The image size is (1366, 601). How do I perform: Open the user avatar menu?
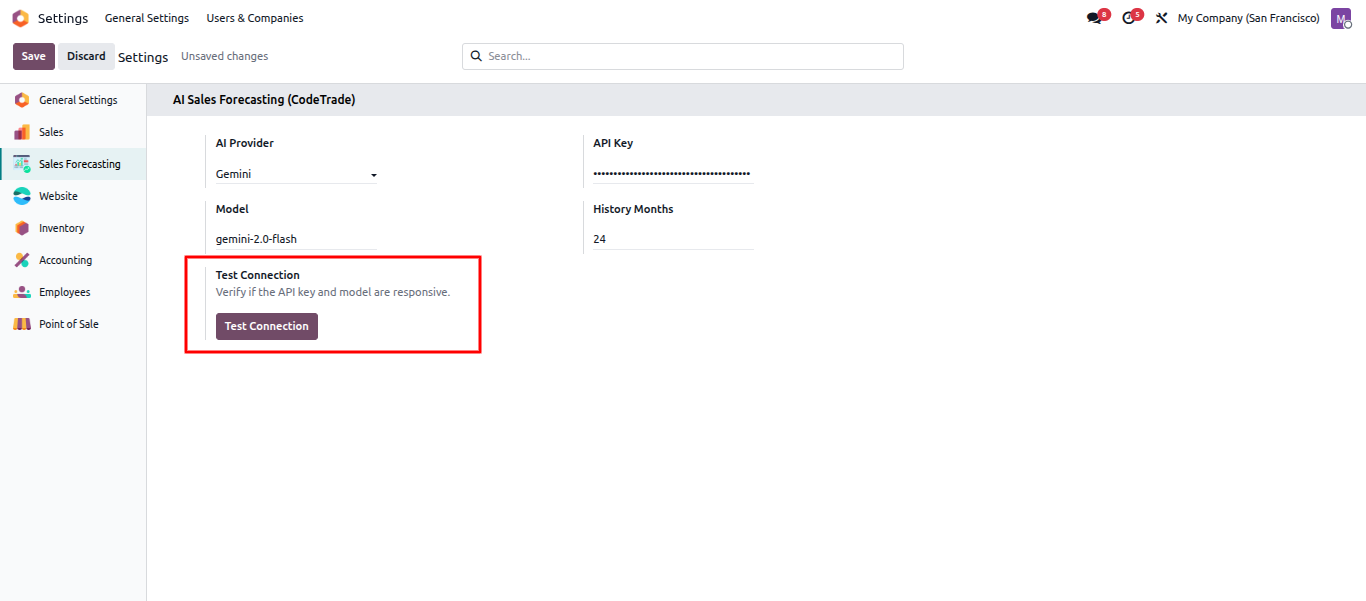pyautogui.click(x=1341, y=18)
